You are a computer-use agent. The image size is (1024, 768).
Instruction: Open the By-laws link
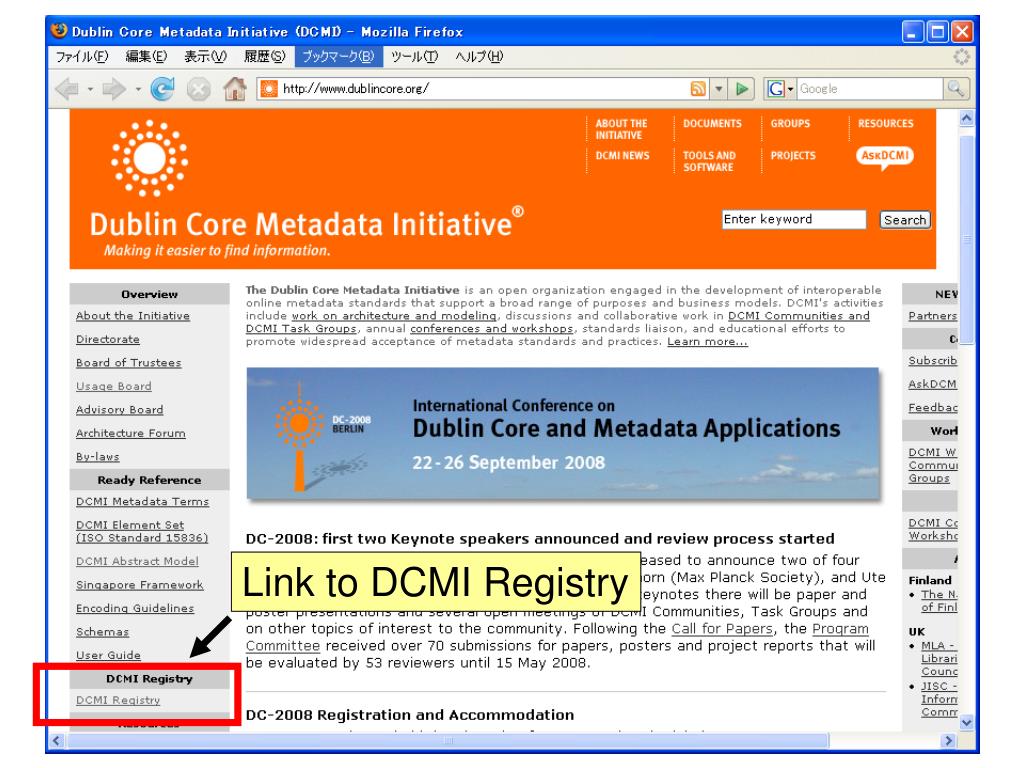(97, 457)
